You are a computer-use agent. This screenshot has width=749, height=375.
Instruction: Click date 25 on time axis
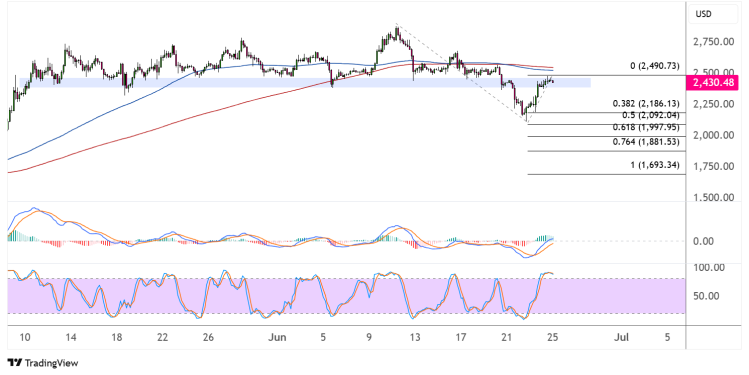pos(552,337)
